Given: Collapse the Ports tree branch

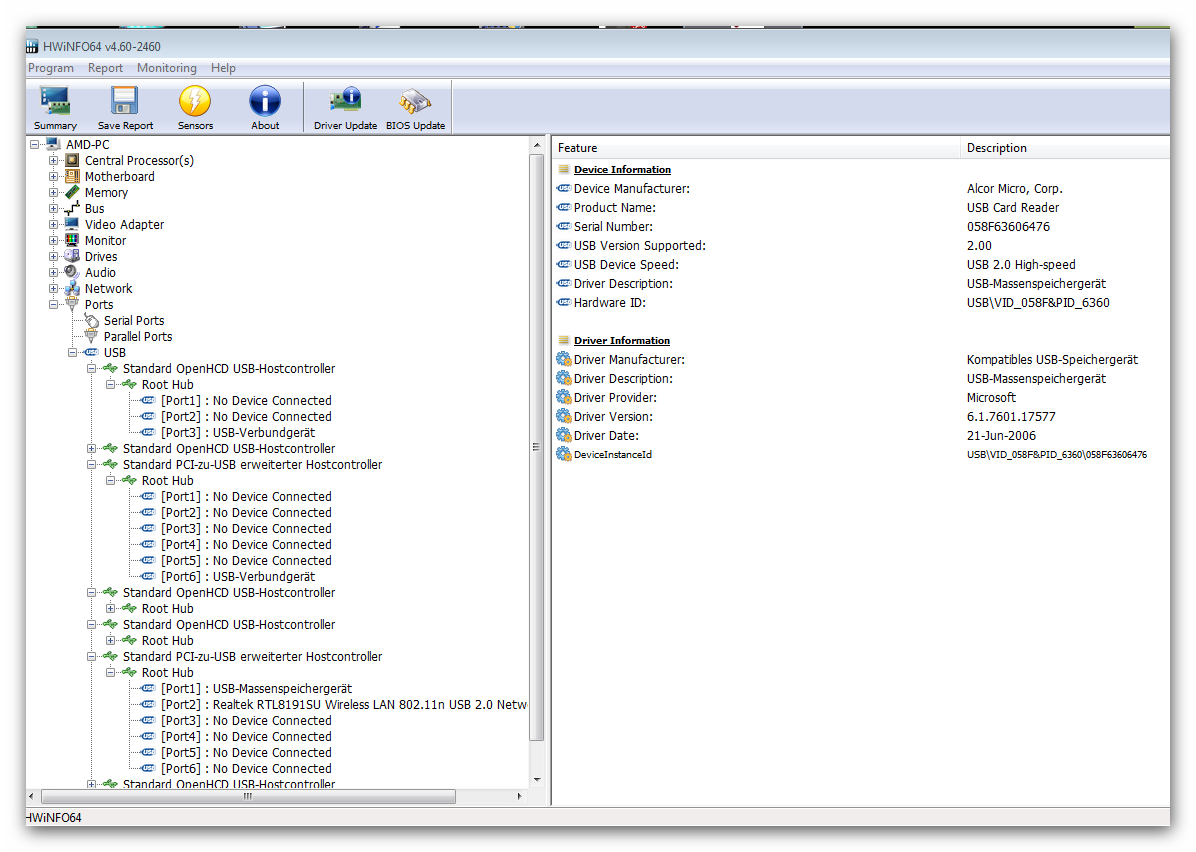Looking at the screenshot, I should click(x=54, y=305).
